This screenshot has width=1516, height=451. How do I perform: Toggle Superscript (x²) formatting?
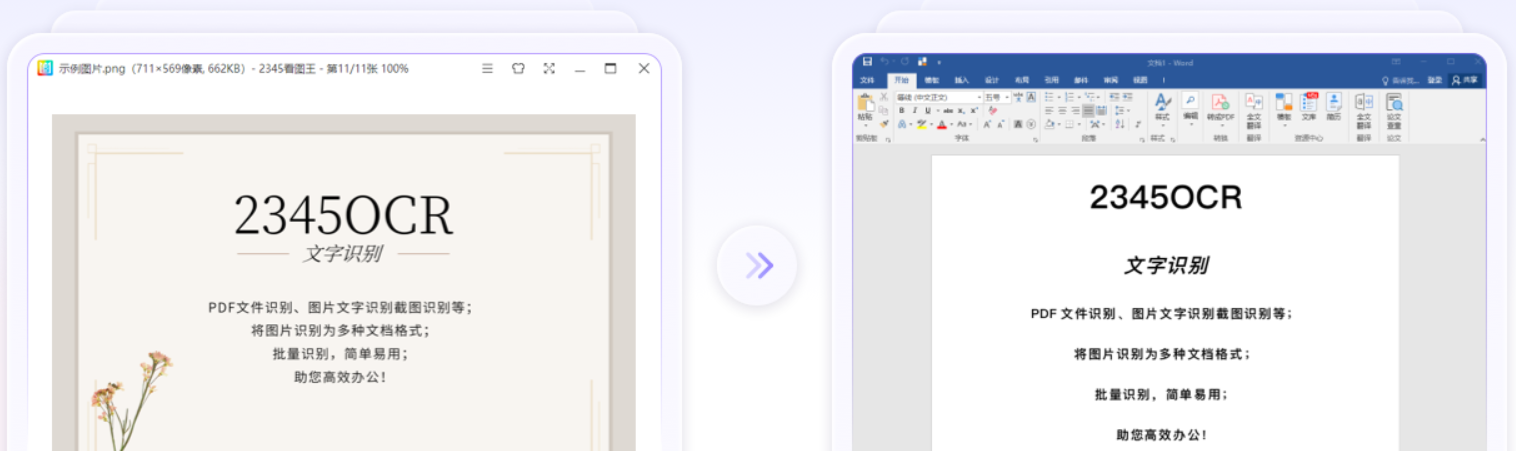[x=974, y=110]
